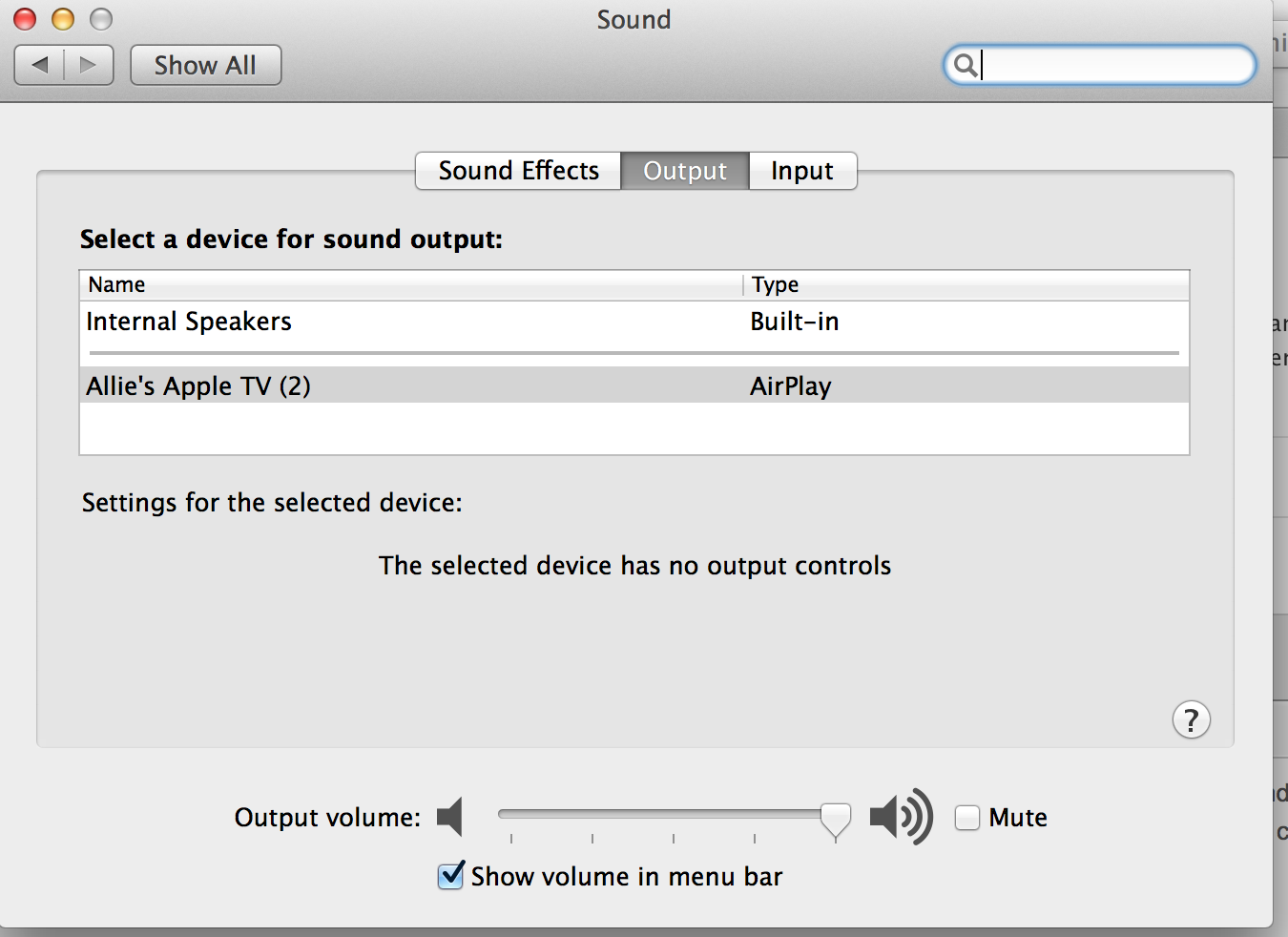Click the low volume speaker icon
The width and height of the screenshot is (1288, 937).
(449, 817)
